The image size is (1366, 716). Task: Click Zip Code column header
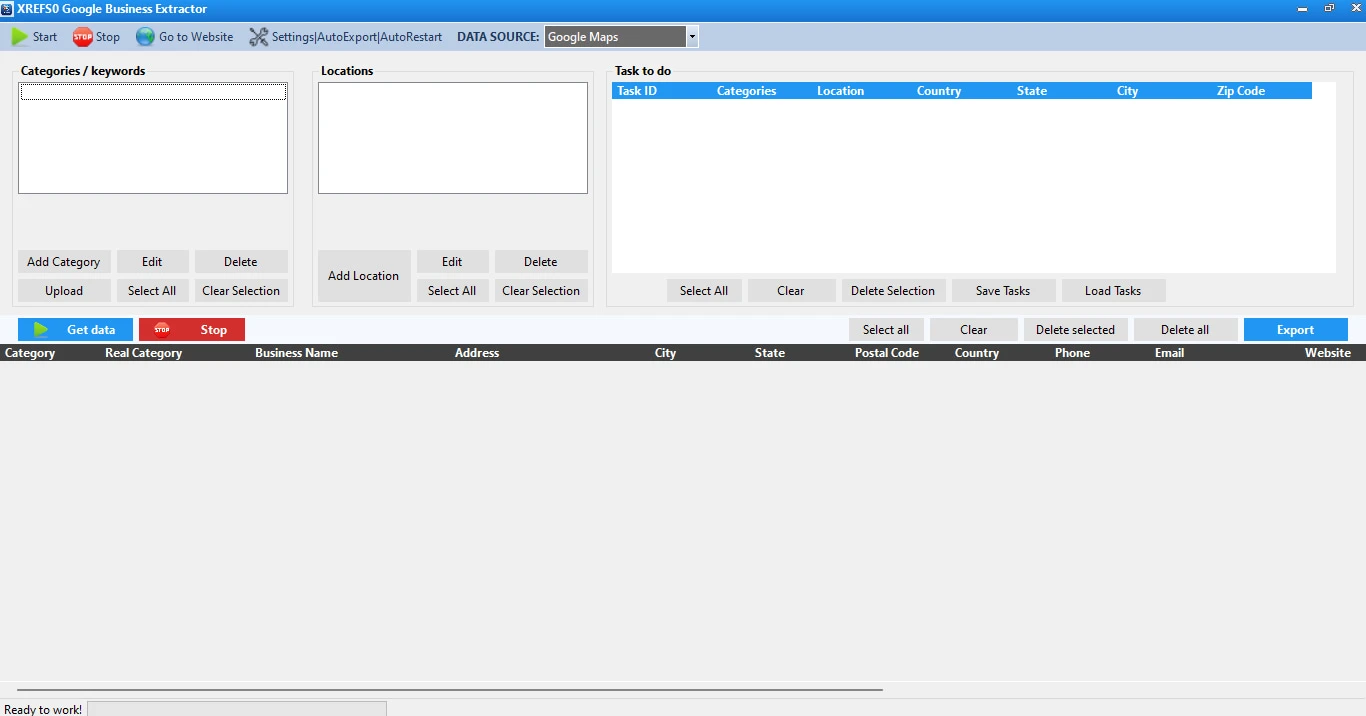tap(1241, 91)
